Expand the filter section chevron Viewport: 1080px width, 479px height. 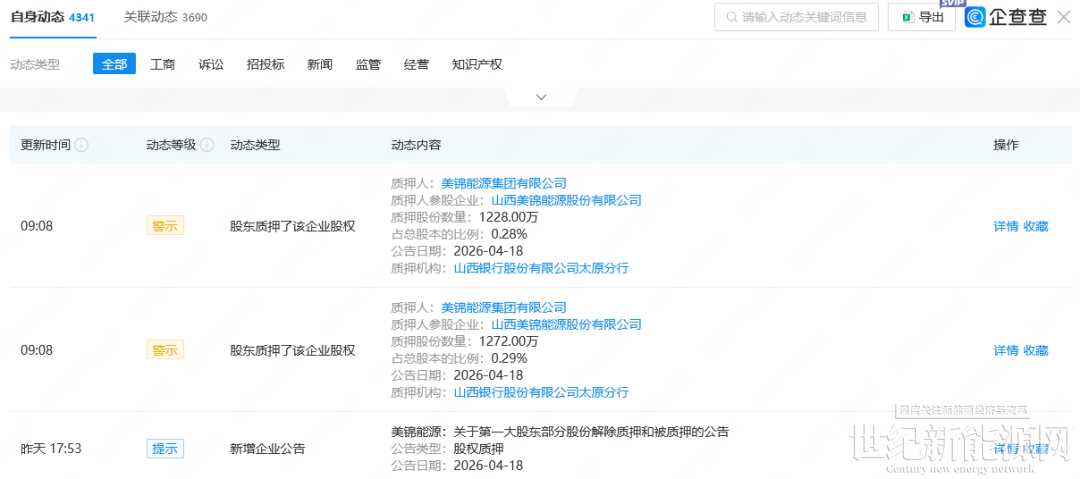pos(541,97)
